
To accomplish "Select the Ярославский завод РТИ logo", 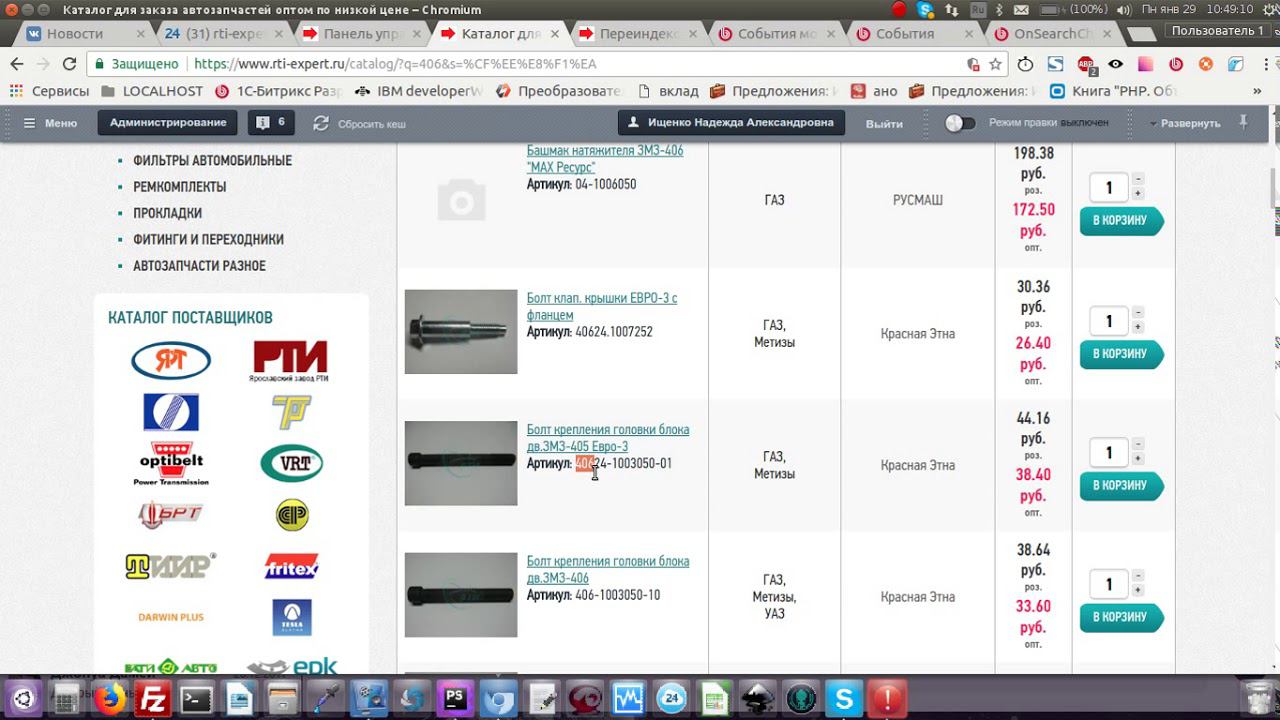I will point(290,361).
